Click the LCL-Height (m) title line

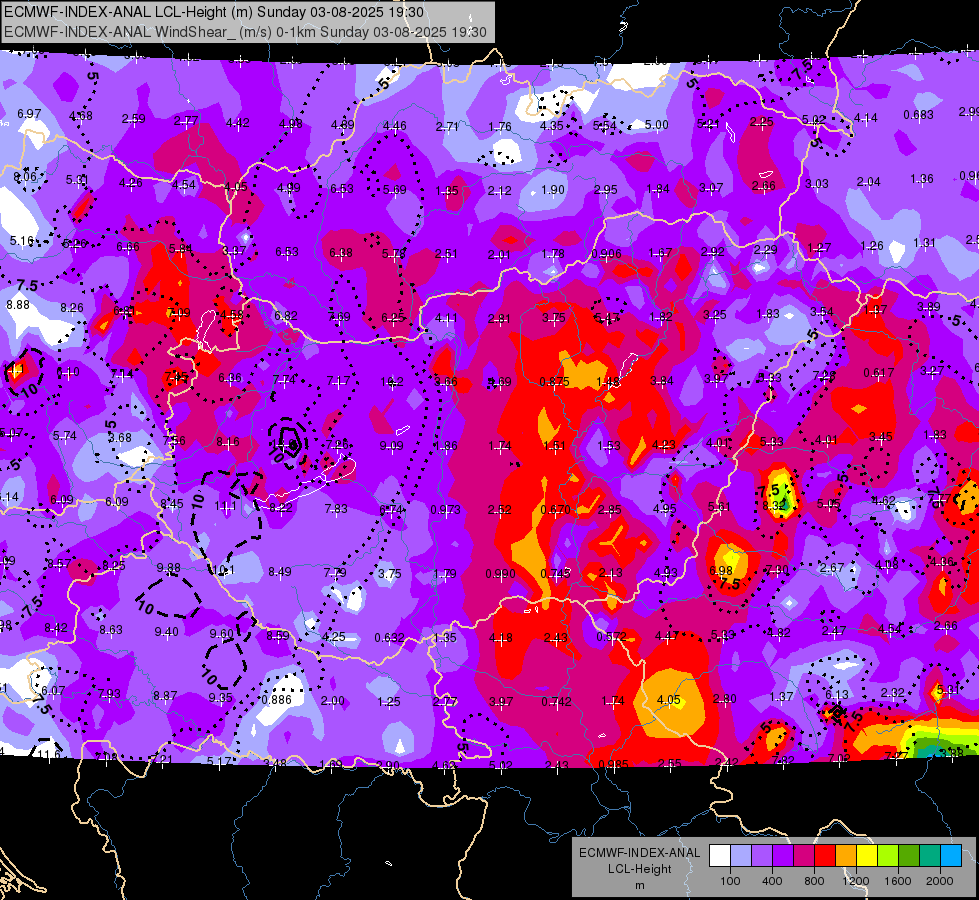pyautogui.click(x=214, y=12)
